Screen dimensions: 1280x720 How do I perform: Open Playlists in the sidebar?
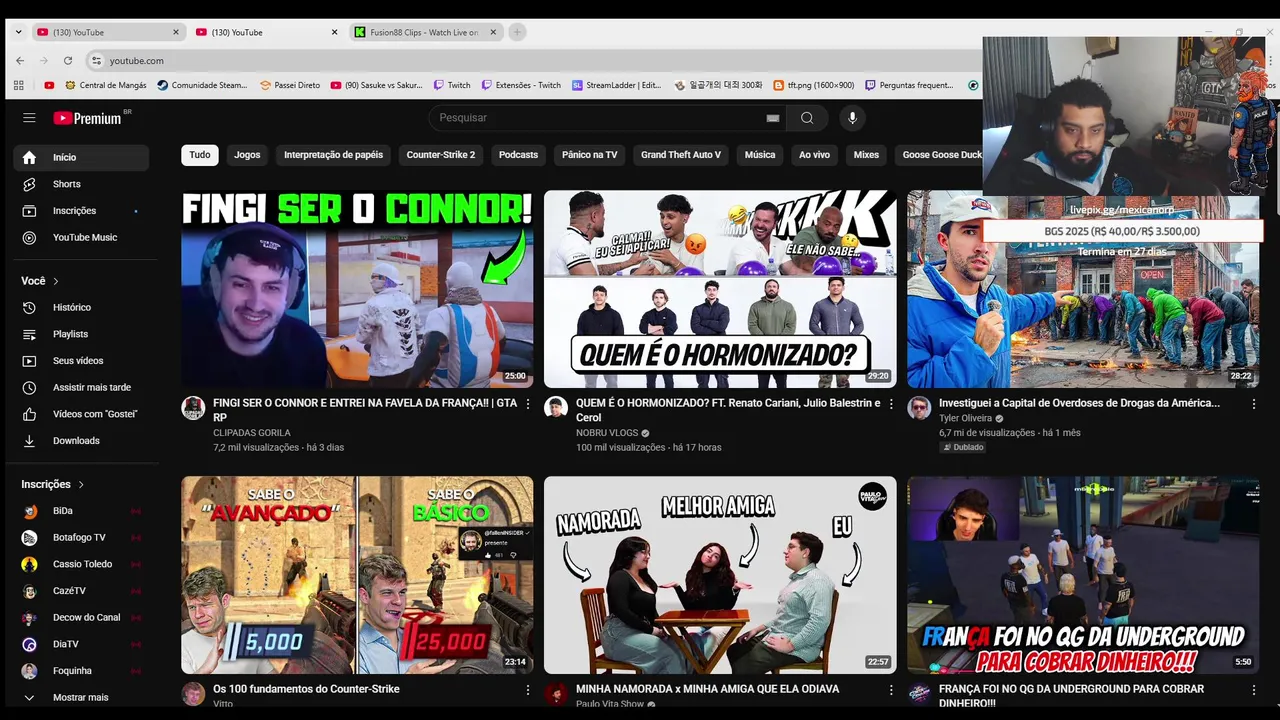(x=81, y=334)
